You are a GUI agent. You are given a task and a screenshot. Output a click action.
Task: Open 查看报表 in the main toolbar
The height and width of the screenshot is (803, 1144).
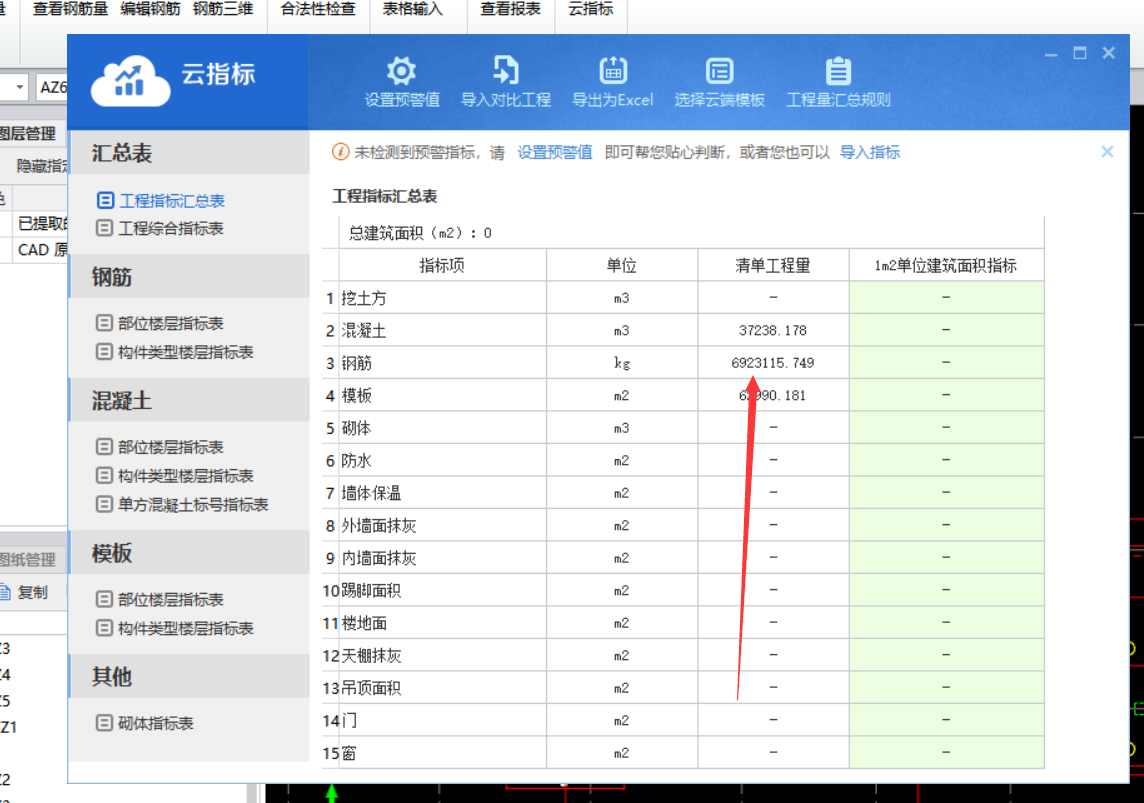tap(511, 9)
